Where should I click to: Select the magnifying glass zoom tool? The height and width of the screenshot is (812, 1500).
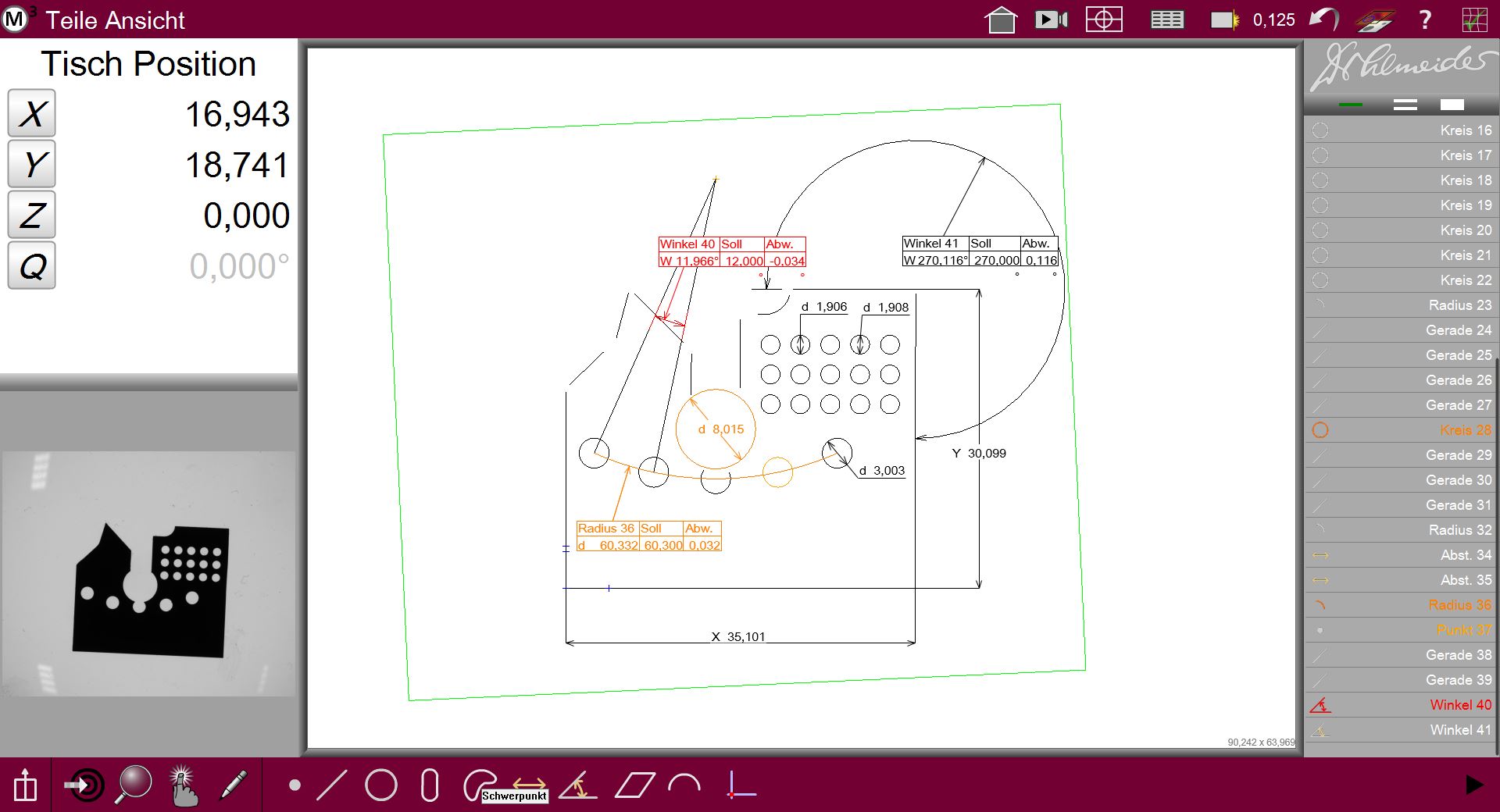(x=134, y=785)
